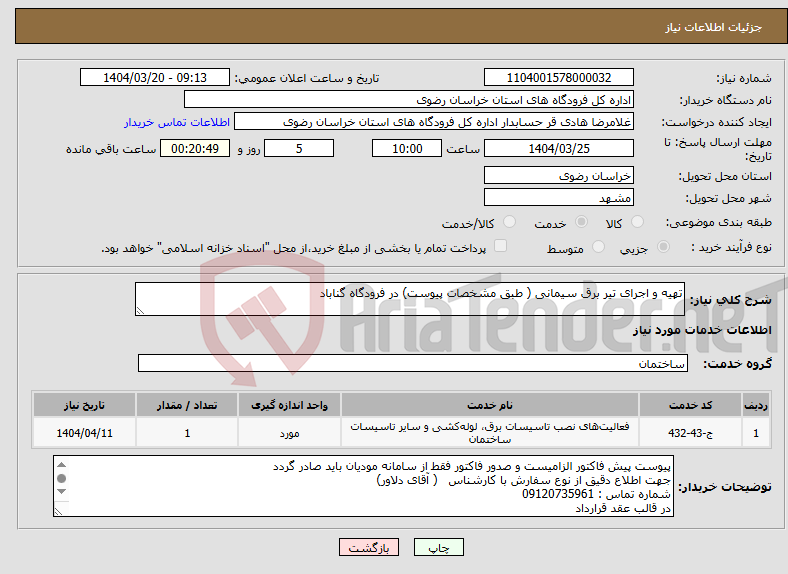Click the down arrow in buyer notes scrollbar
This screenshot has height=574, width=788.
click(61, 492)
